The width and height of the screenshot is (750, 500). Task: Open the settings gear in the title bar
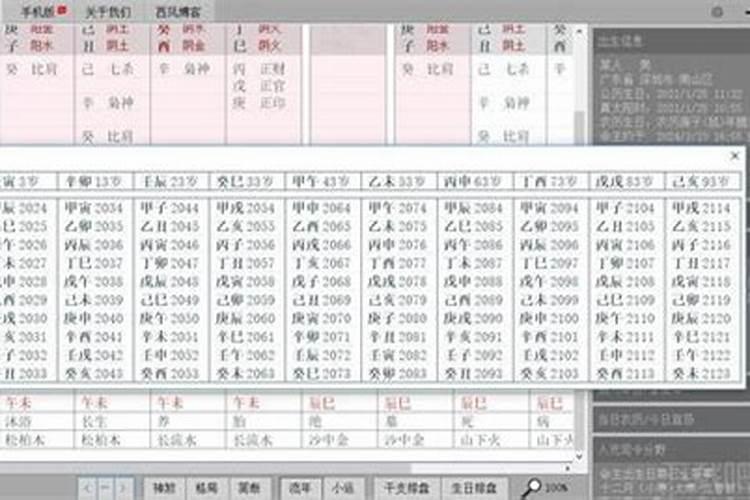(x=717, y=12)
